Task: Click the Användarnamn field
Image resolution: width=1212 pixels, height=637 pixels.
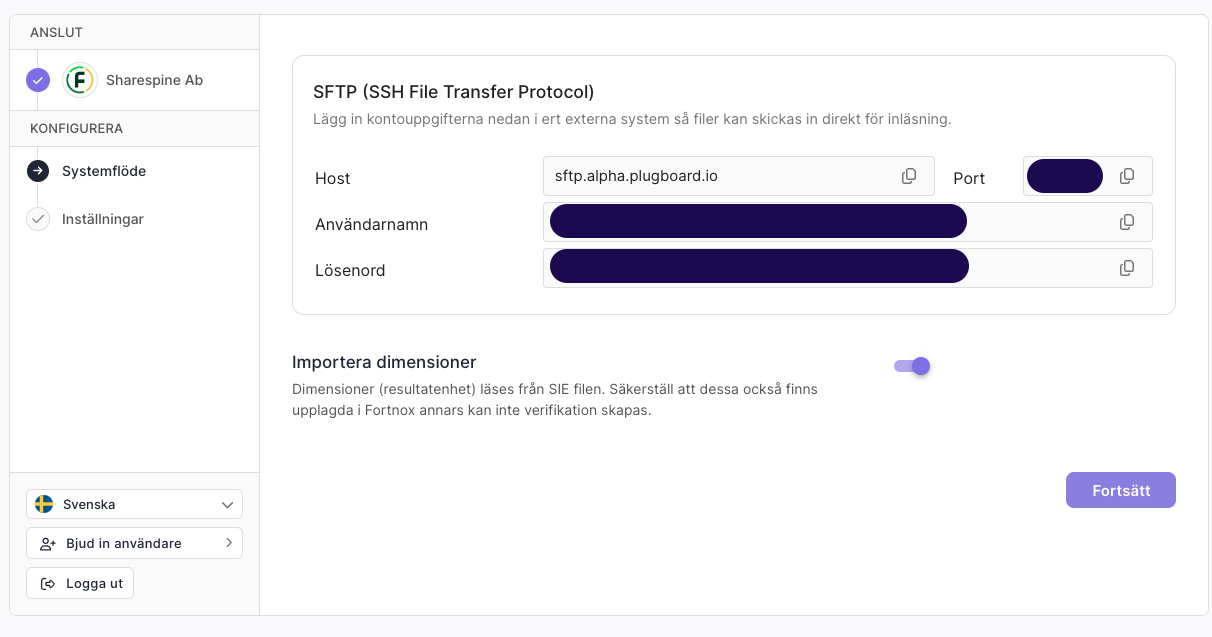Action: 847,222
